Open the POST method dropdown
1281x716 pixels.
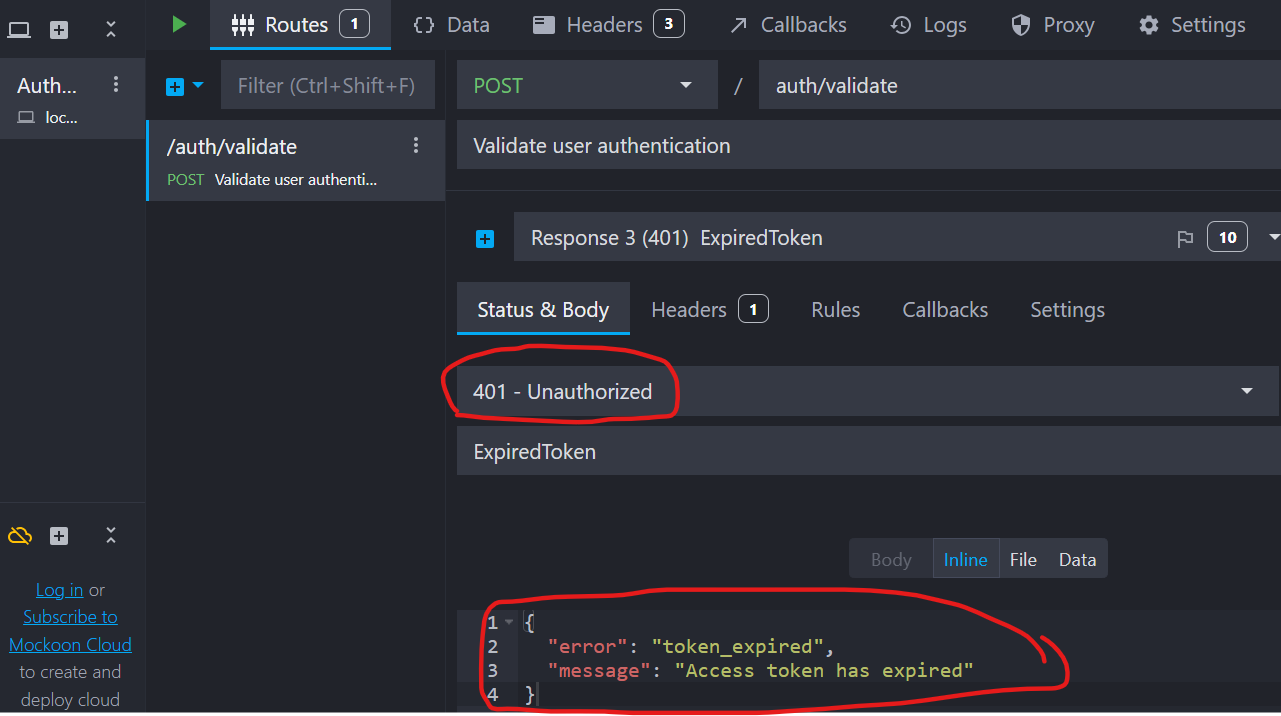587,85
